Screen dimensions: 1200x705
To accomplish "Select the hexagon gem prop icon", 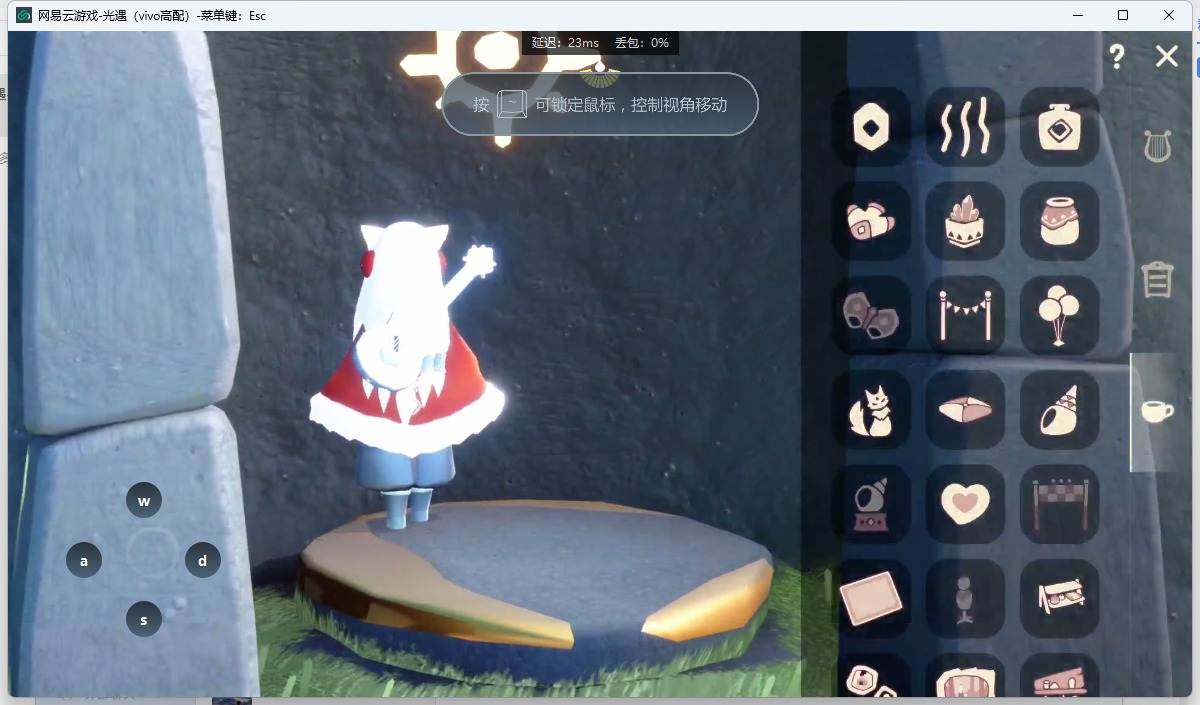I will (871, 127).
